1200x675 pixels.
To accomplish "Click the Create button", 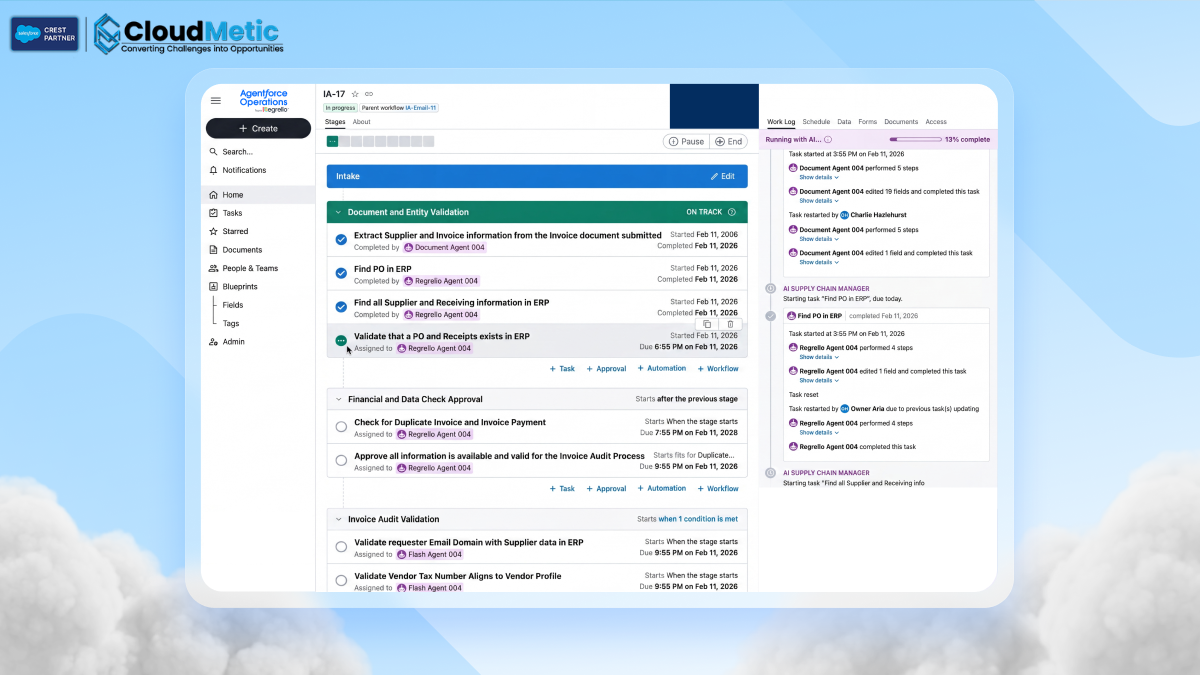I will pos(258,128).
